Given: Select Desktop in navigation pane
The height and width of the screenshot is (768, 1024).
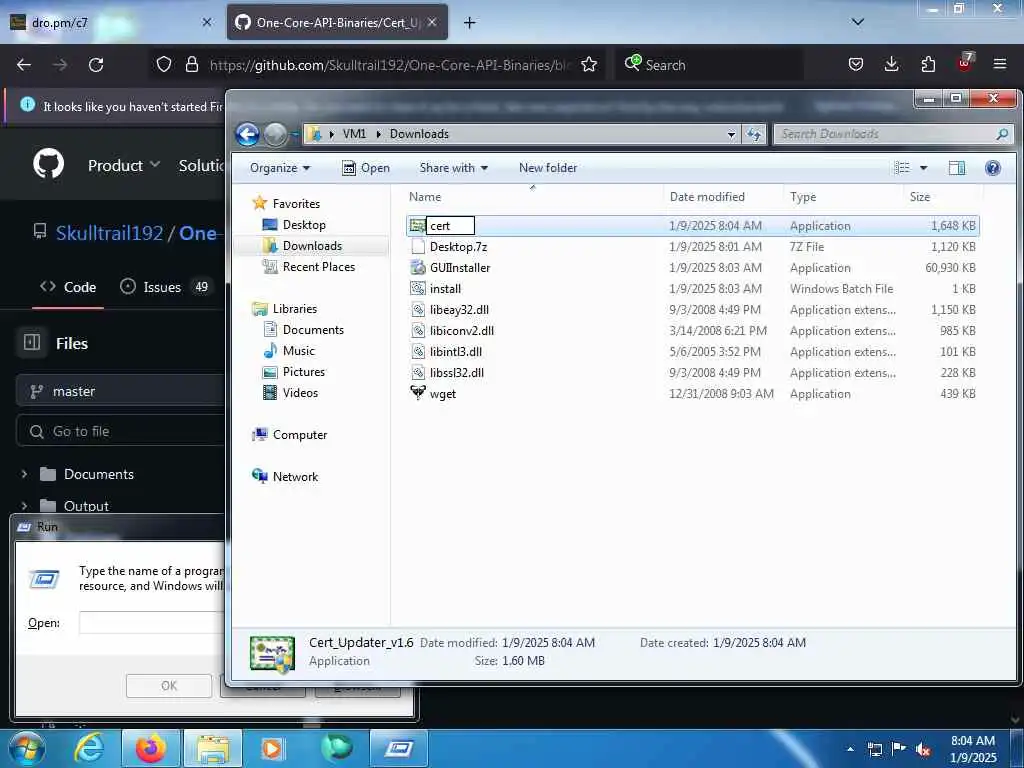Looking at the screenshot, I should point(304,225).
